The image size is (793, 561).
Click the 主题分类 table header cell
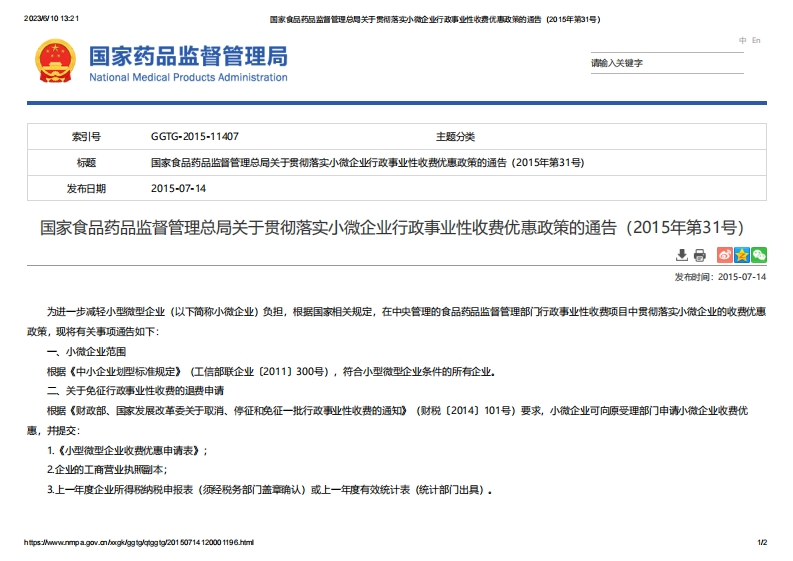coord(455,136)
